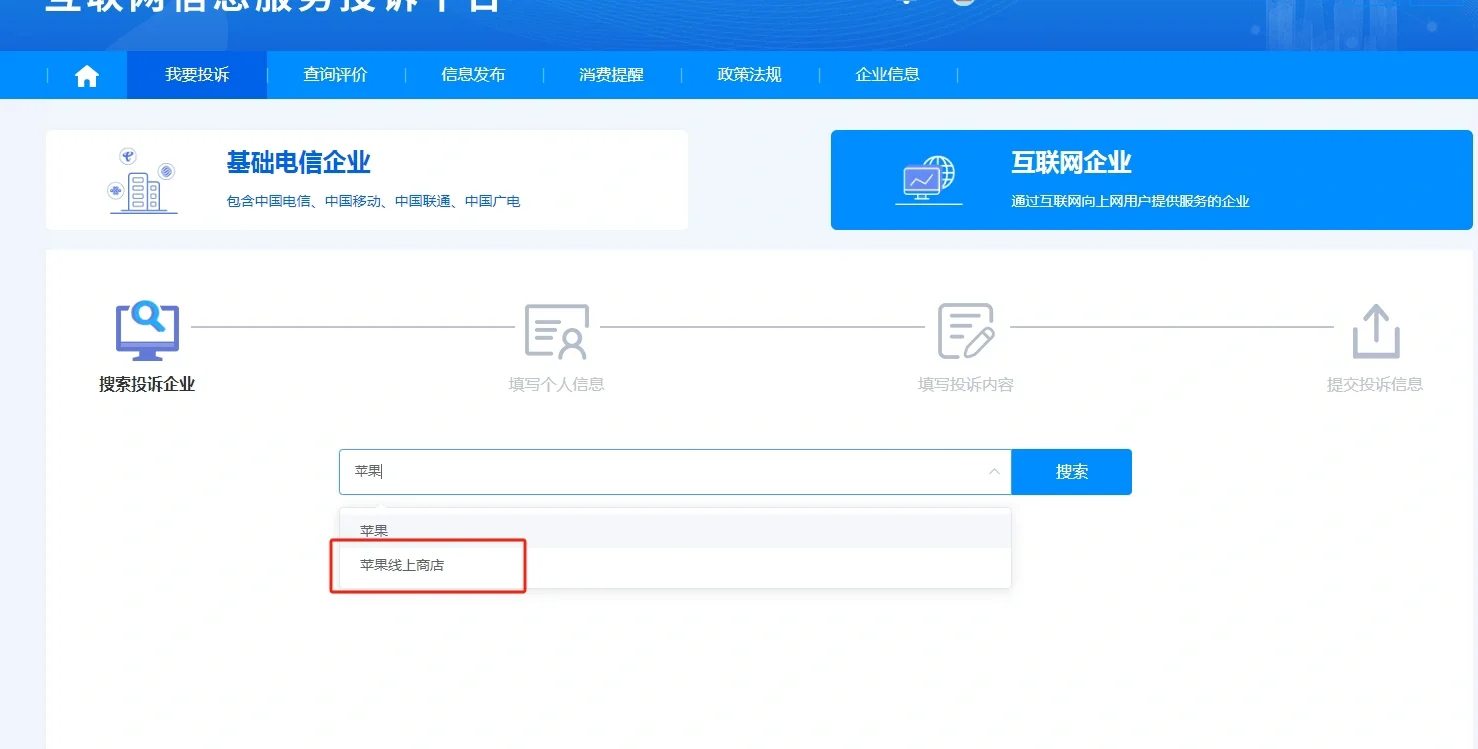This screenshot has height=749, width=1478.
Task: Select the 苹果 suggestion entry
Action: [x=374, y=529]
